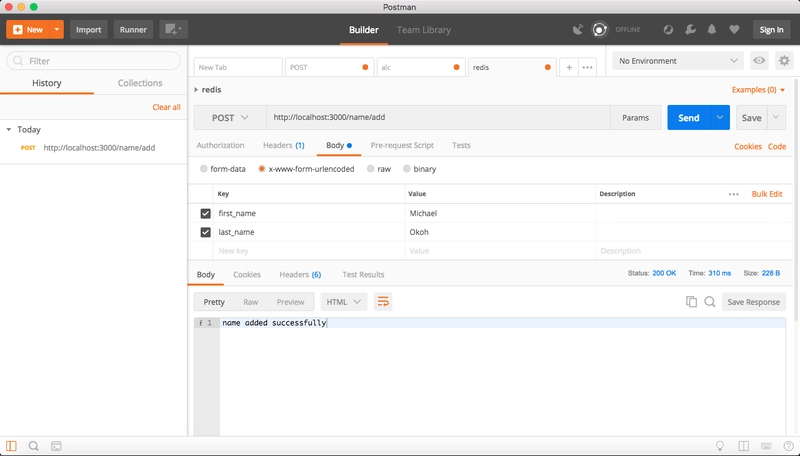Open response Headers (6) tab

300,274
